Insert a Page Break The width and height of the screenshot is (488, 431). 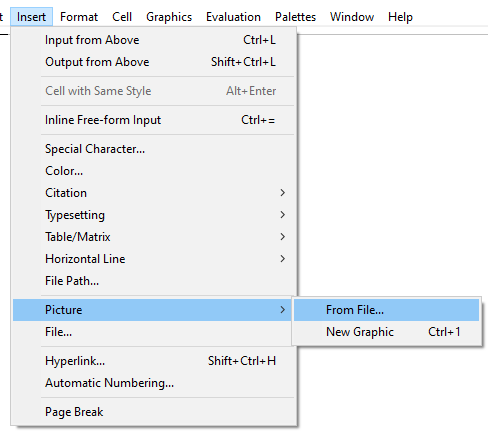tap(154, 412)
